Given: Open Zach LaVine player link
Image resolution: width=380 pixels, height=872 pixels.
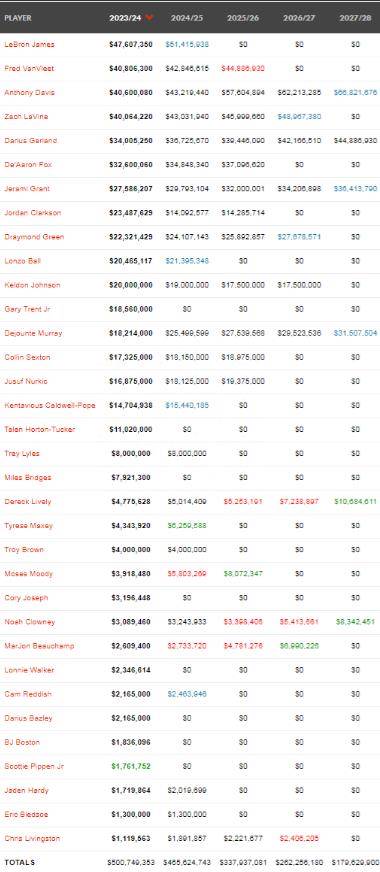Looking at the screenshot, I should click(x=26, y=116).
